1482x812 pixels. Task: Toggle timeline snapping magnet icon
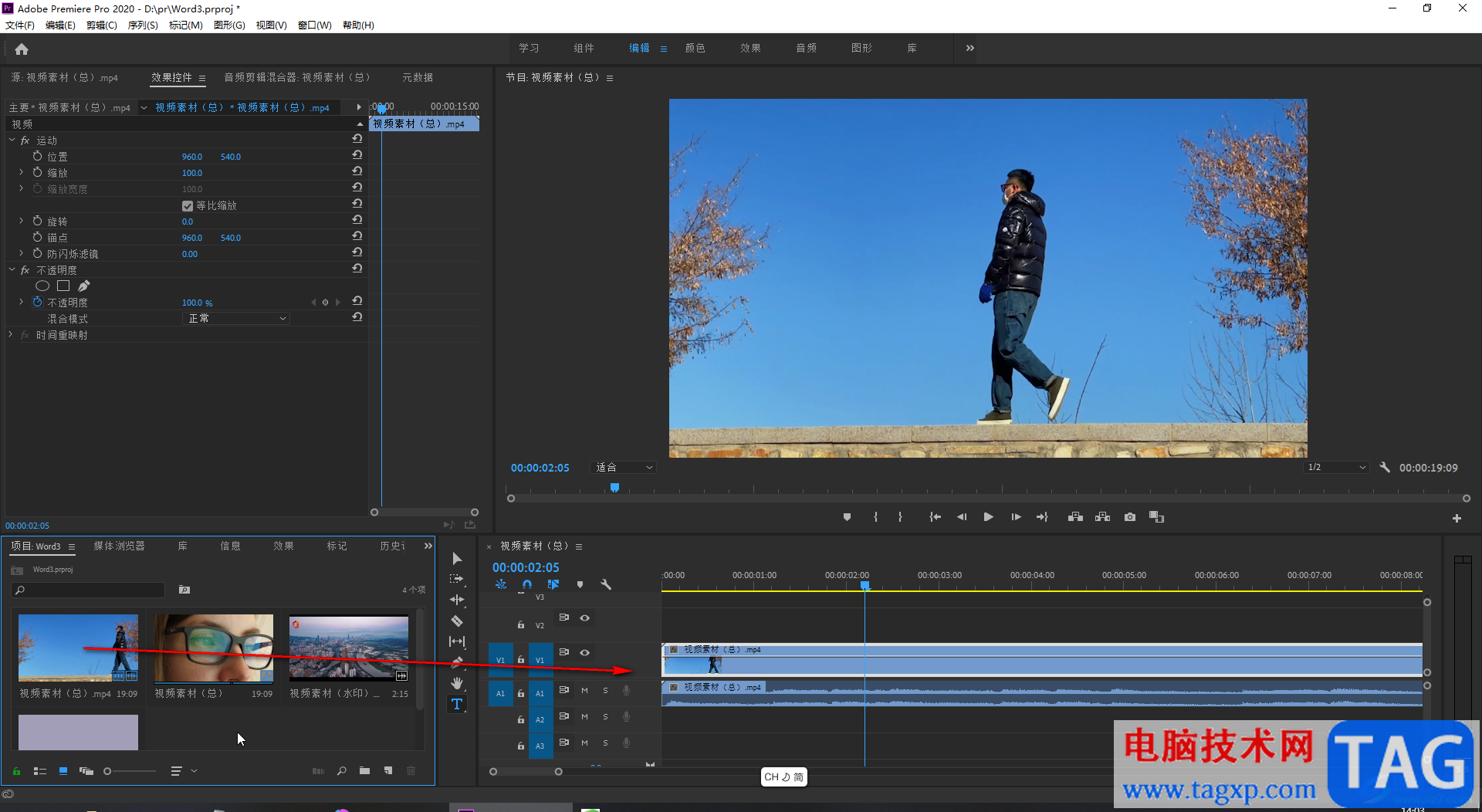526,584
